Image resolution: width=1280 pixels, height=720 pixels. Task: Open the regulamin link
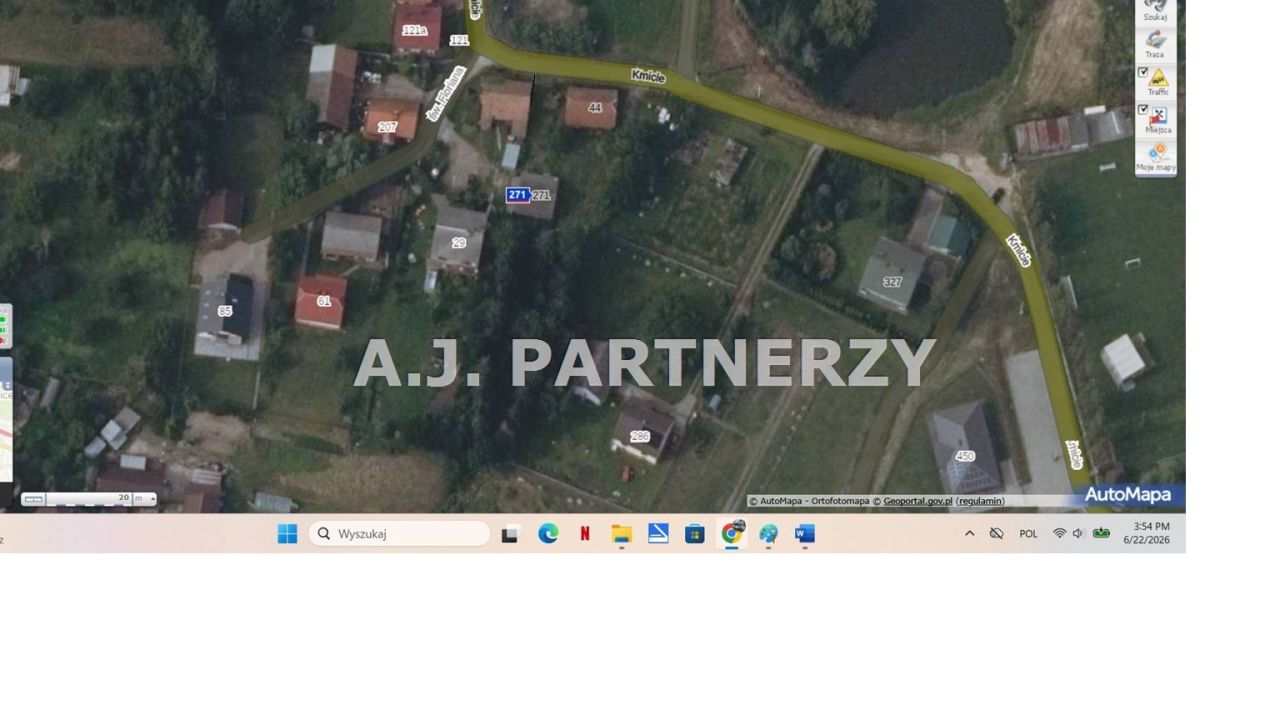click(x=980, y=501)
